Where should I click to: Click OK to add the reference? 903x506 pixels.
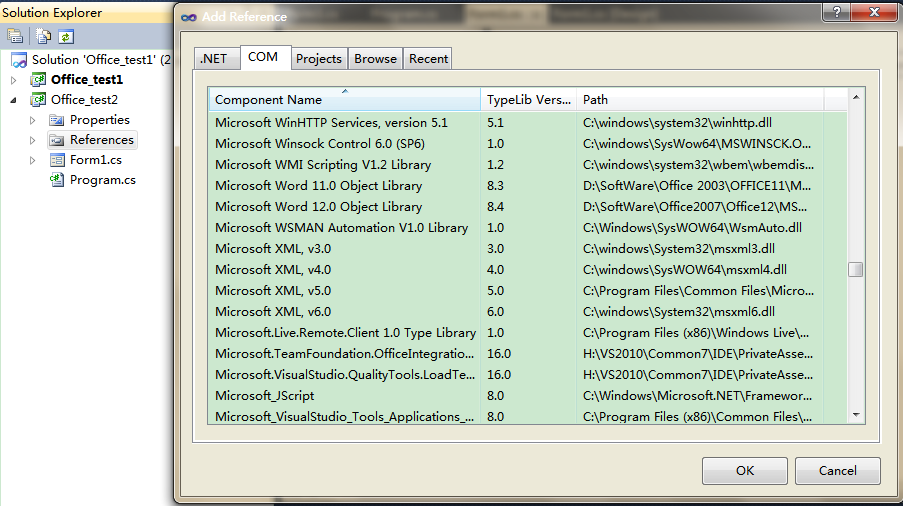(745, 471)
